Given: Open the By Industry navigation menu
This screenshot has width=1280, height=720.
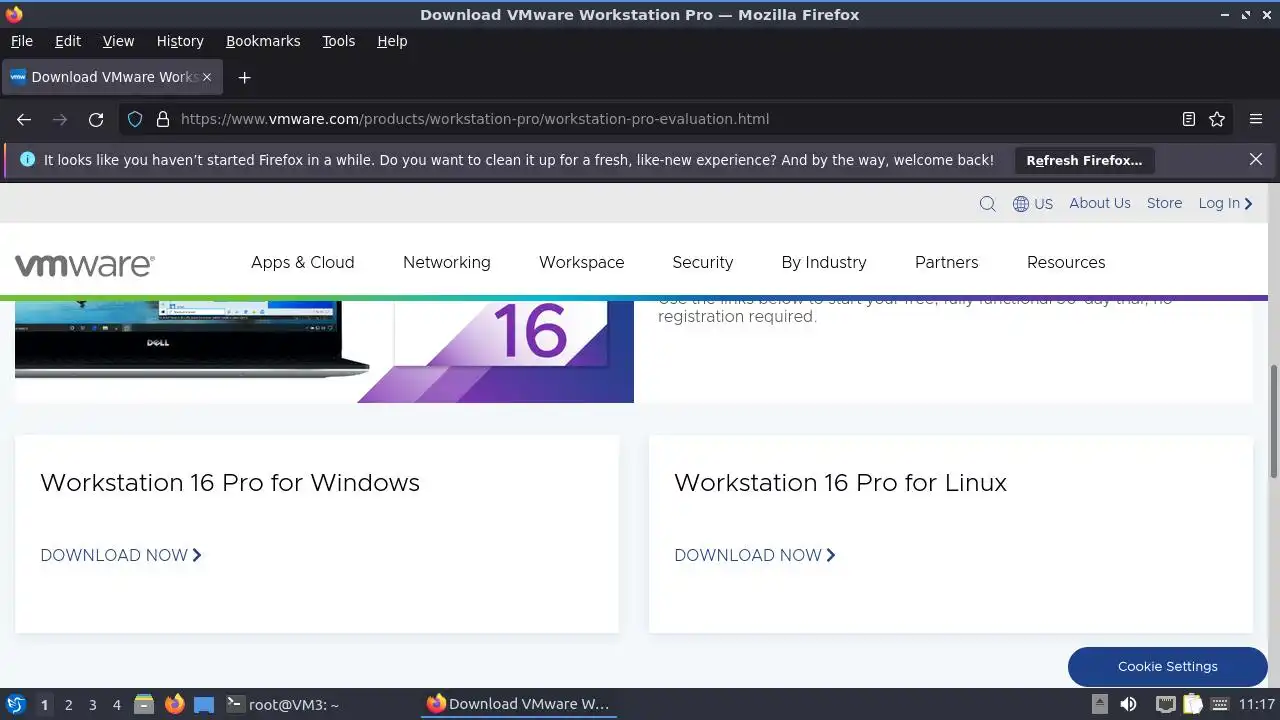Looking at the screenshot, I should click(x=824, y=262).
